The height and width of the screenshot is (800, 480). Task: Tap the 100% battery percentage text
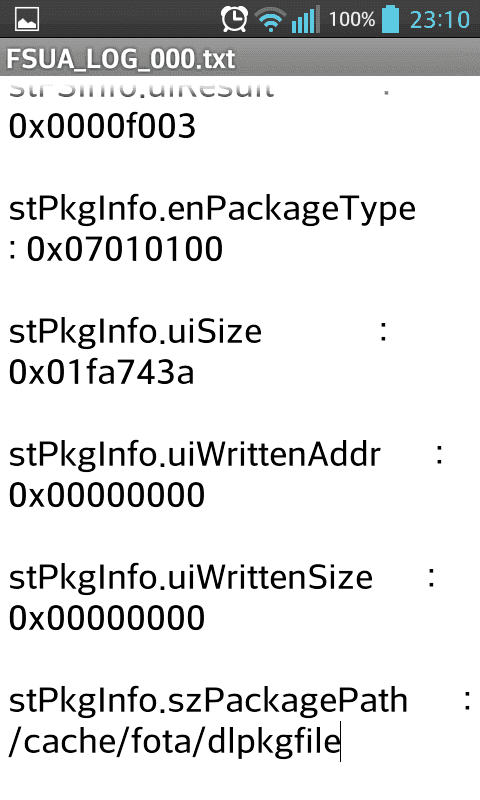352,20
